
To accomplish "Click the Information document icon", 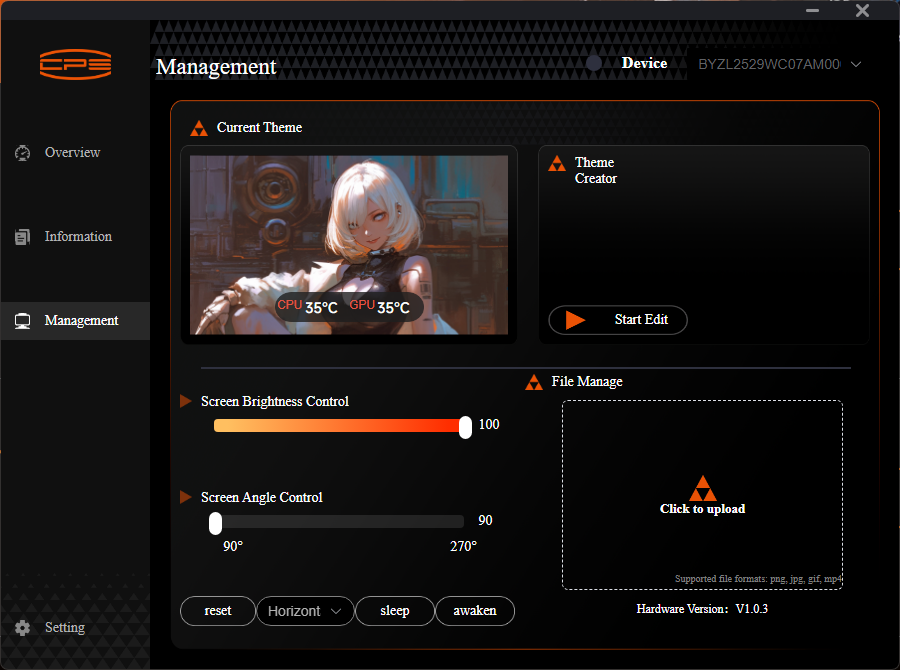I will [x=22, y=237].
